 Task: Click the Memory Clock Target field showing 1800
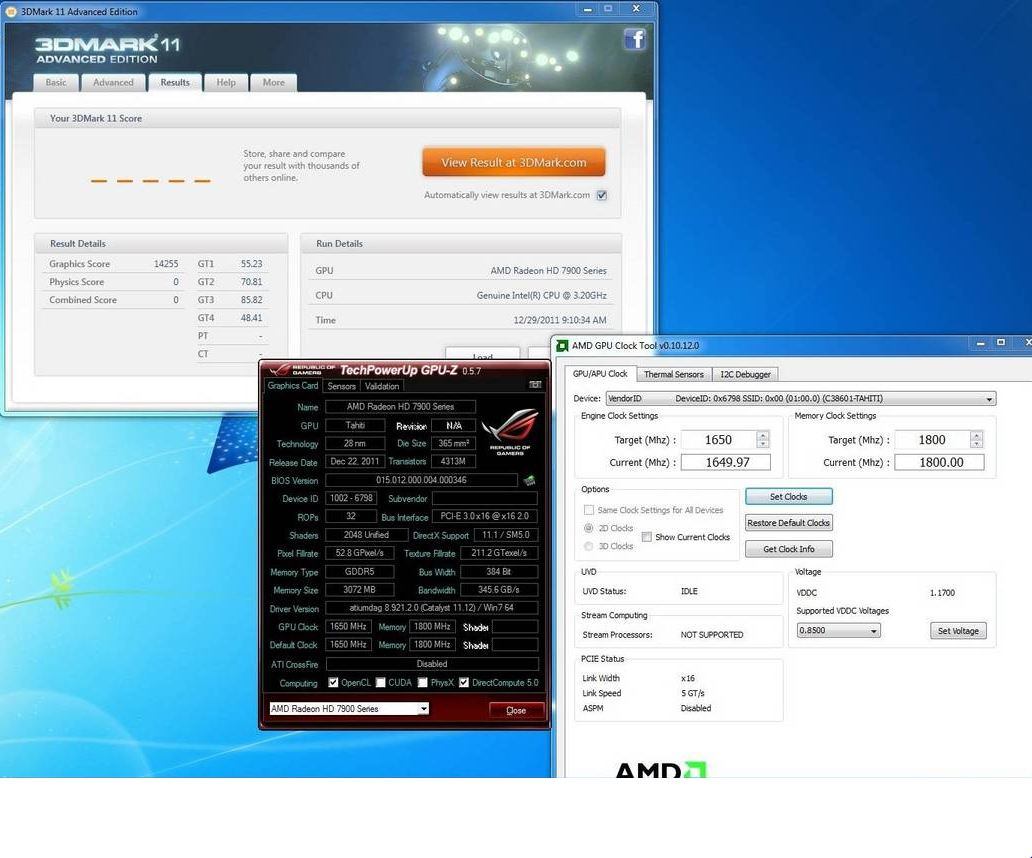932,440
